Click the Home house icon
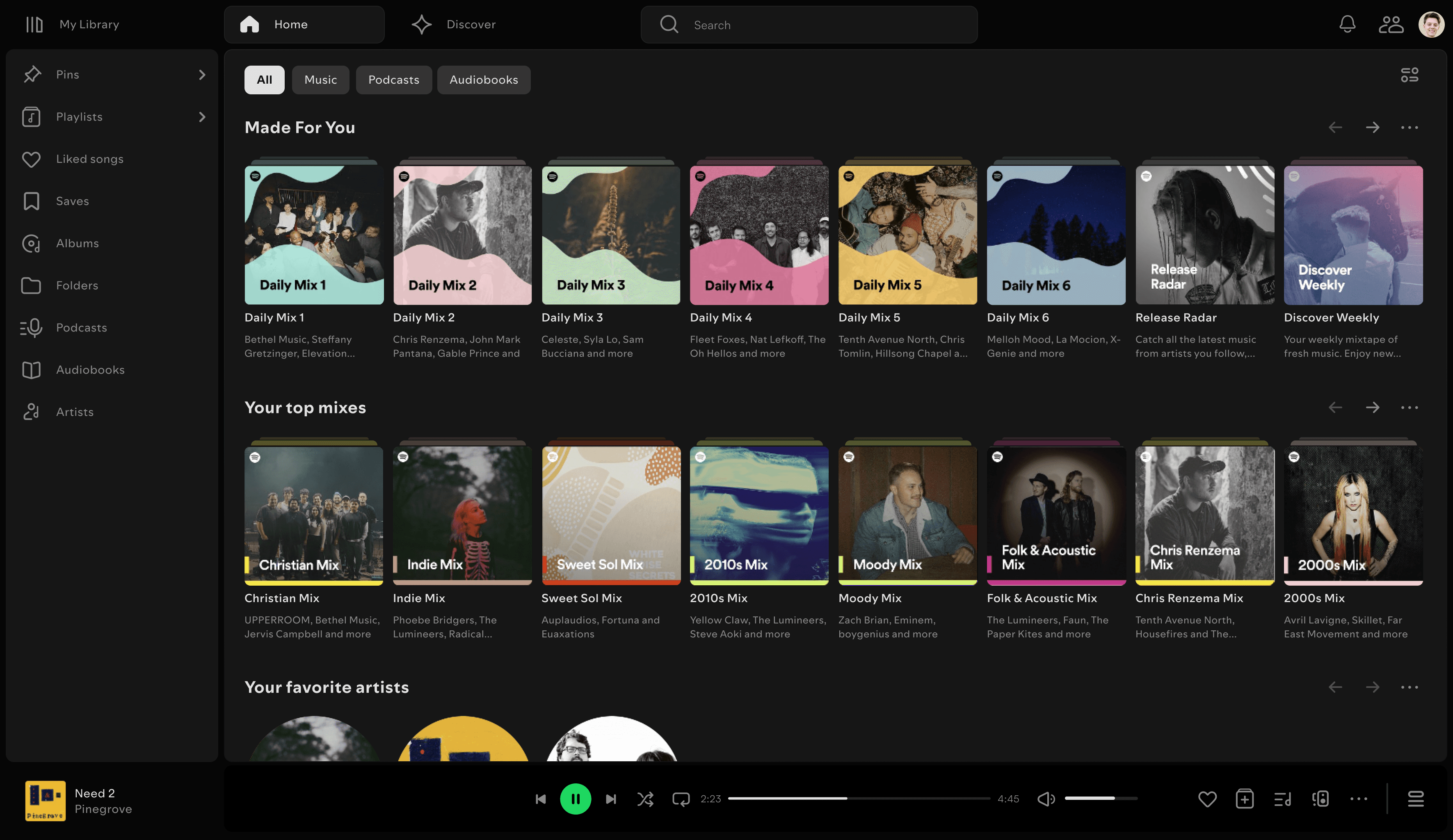1453x840 pixels. [x=250, y=24]
